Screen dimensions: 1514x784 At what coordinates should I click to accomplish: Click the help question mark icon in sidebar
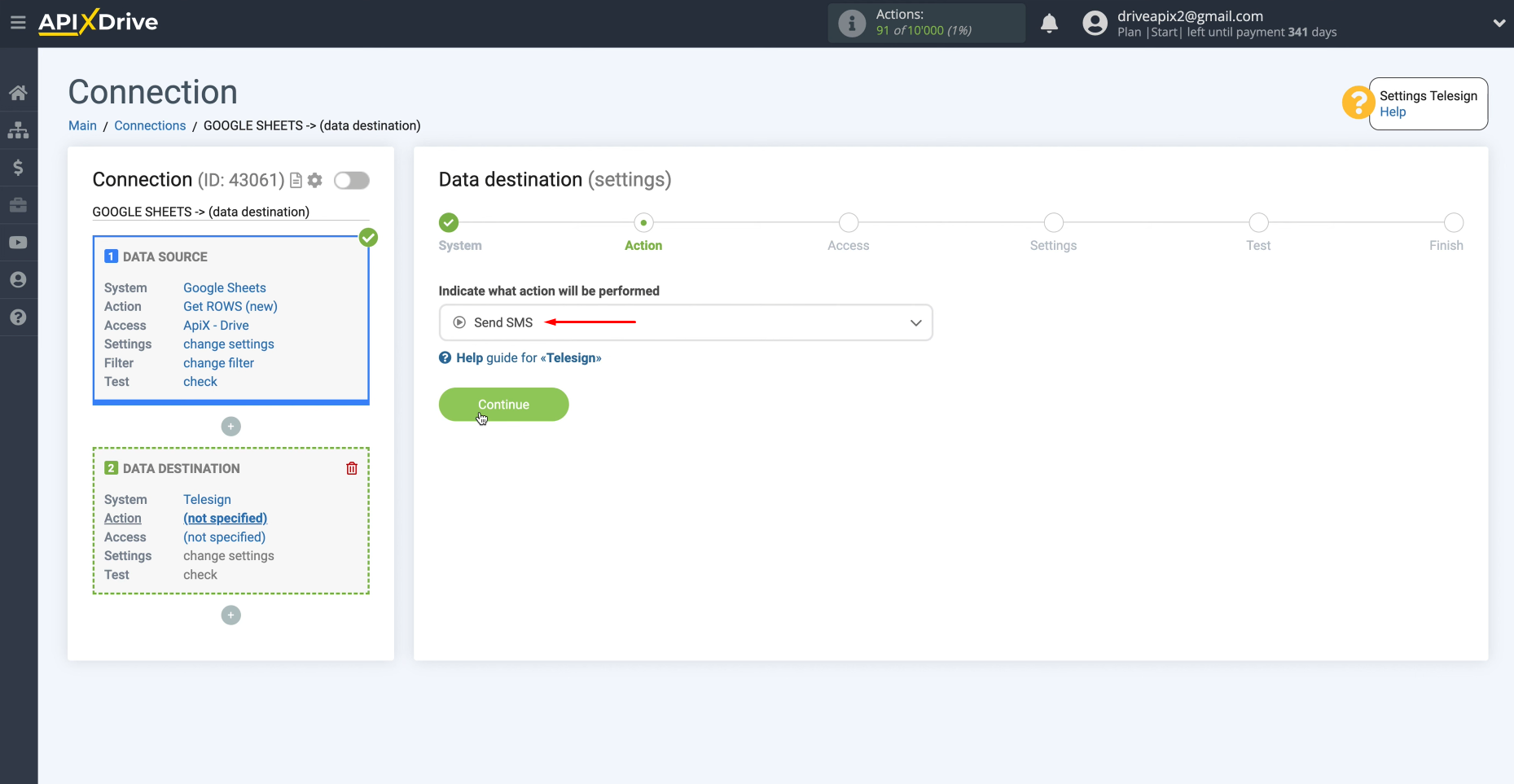(x=18, y=317)
